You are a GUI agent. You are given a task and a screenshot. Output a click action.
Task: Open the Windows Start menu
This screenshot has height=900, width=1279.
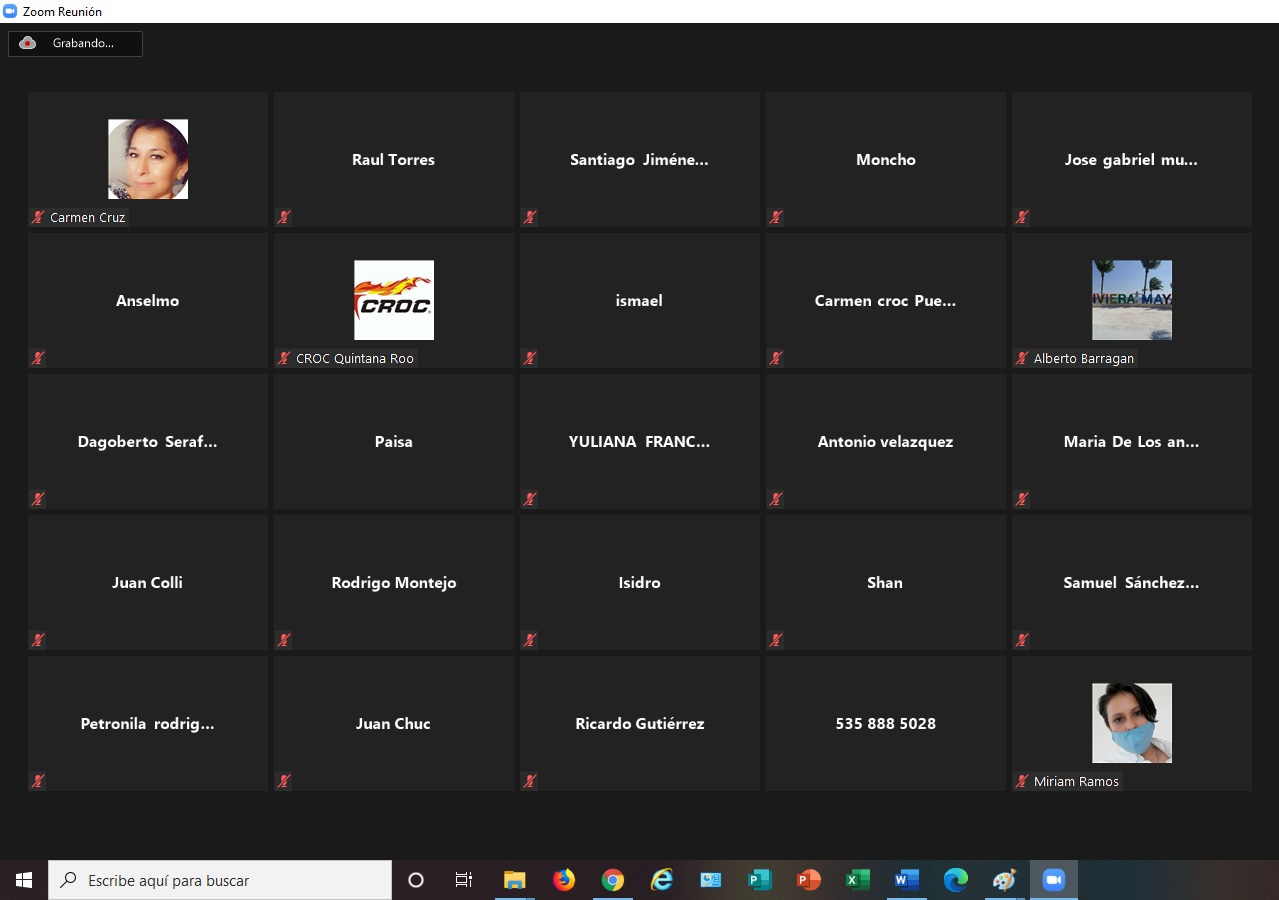(24, 880)
